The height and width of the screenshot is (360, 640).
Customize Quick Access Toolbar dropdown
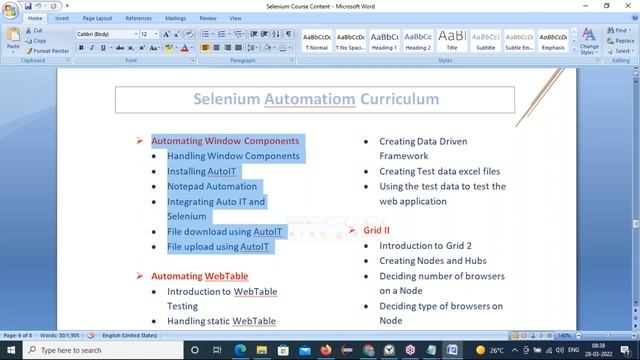click(67, 6)
